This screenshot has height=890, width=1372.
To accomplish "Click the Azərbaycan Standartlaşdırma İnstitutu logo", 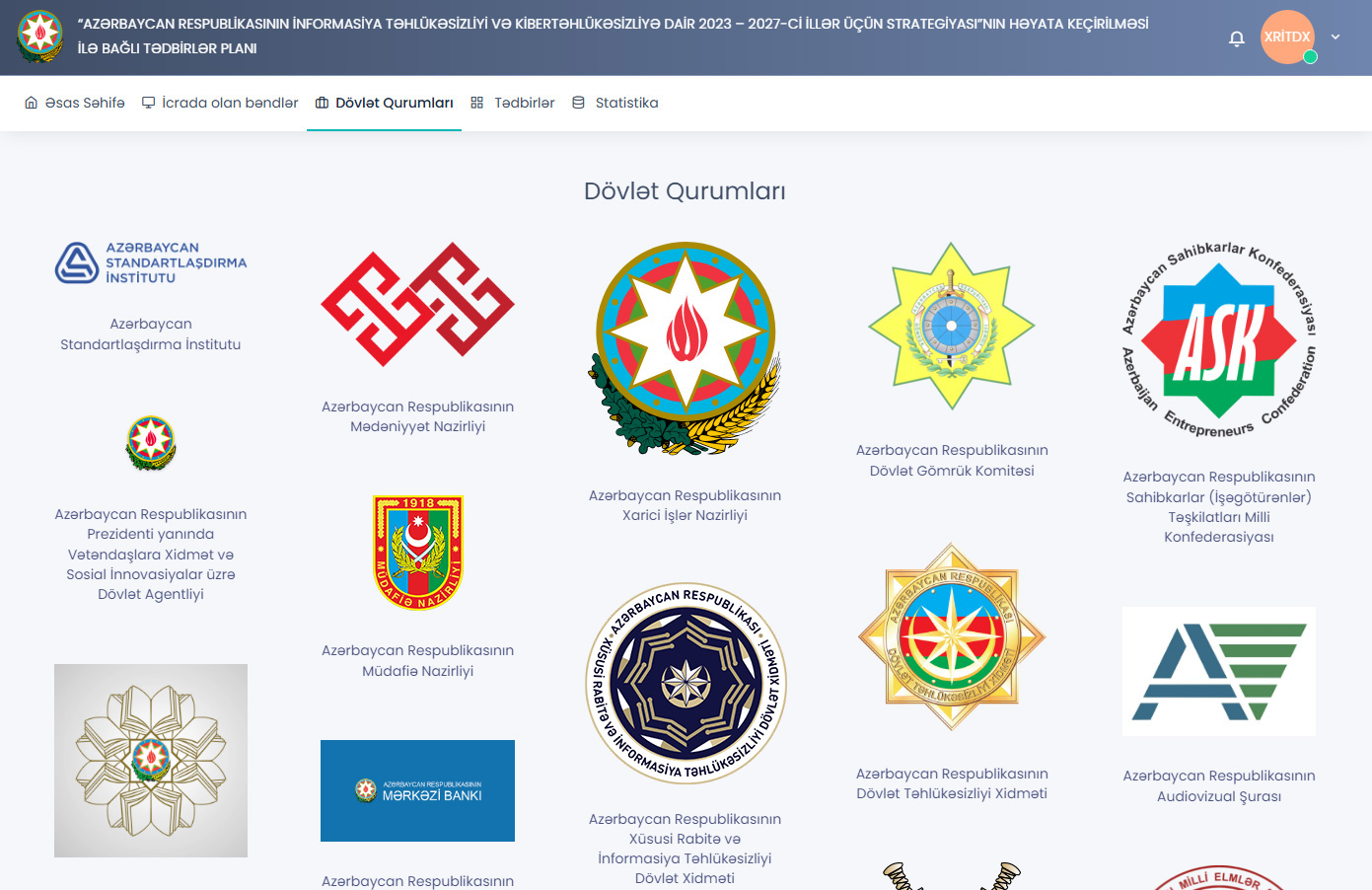I will point(151,263).
